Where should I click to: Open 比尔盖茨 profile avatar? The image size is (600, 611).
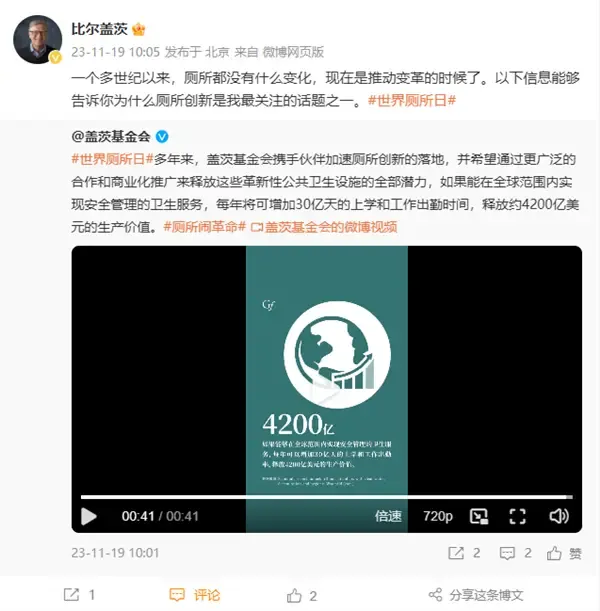coord(38,39)
